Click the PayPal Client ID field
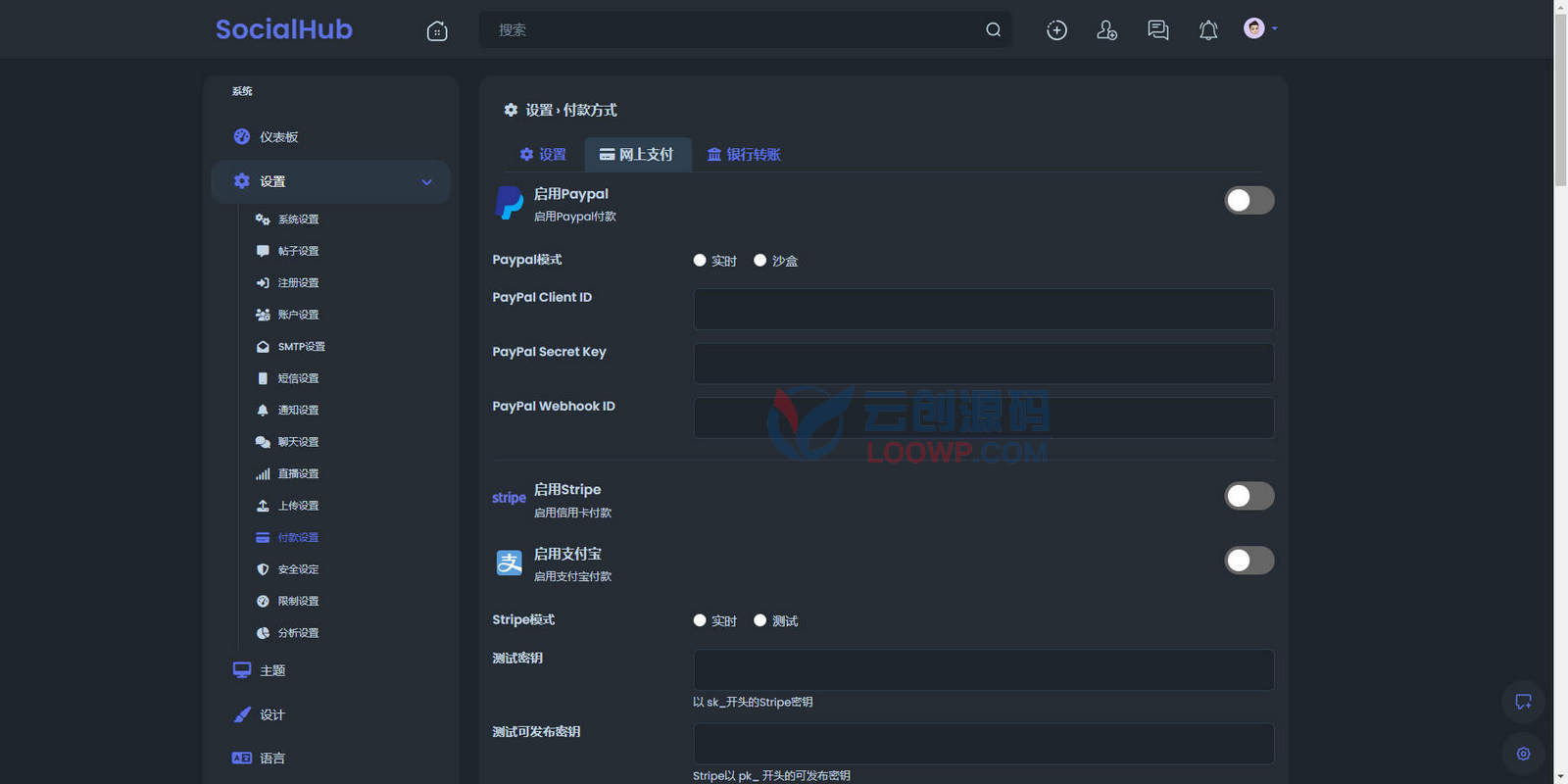Viewport: 1568px width, 784px height. (x=984, y=310)
